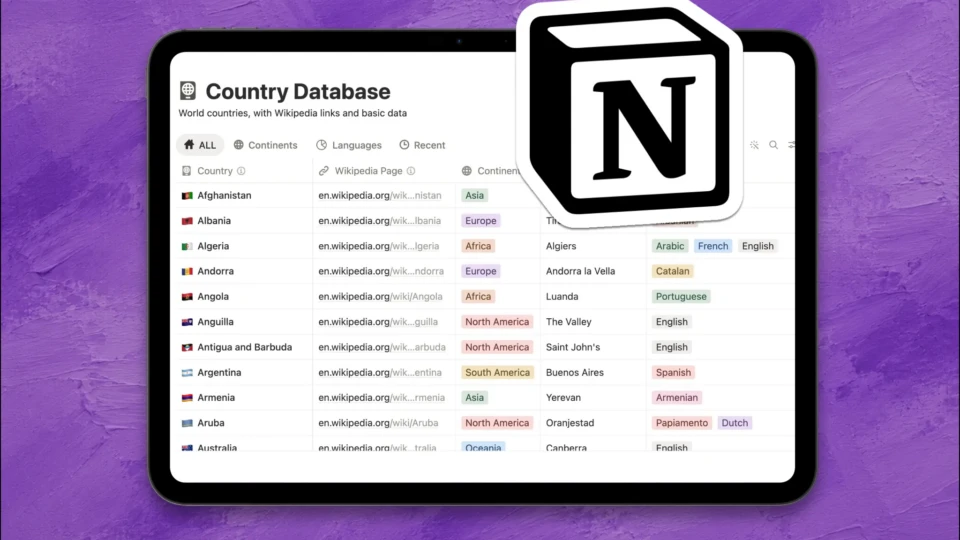
Task: Click the info icon beside Wikipedia Page
Action: click(411, 171)
